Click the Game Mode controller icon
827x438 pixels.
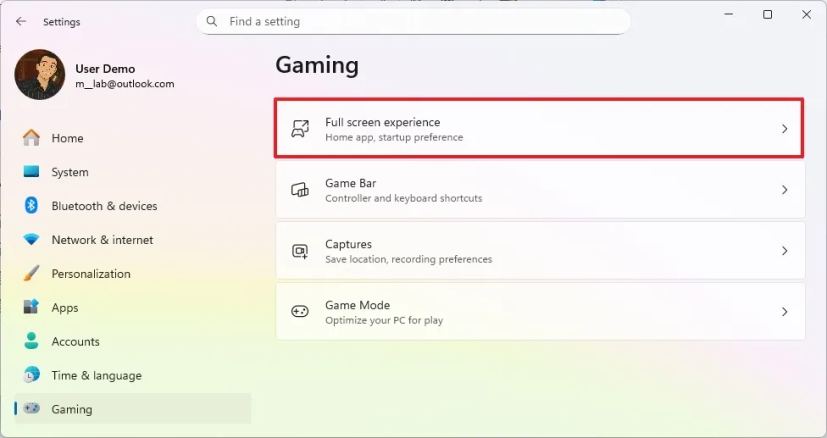(300, 311)
